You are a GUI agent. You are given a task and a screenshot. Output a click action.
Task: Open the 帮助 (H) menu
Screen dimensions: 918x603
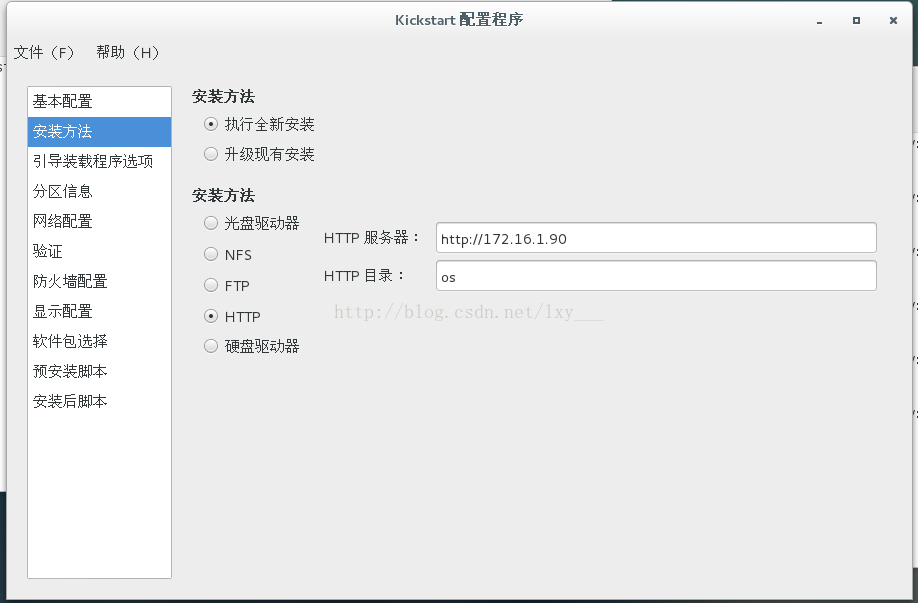(128, 53)
